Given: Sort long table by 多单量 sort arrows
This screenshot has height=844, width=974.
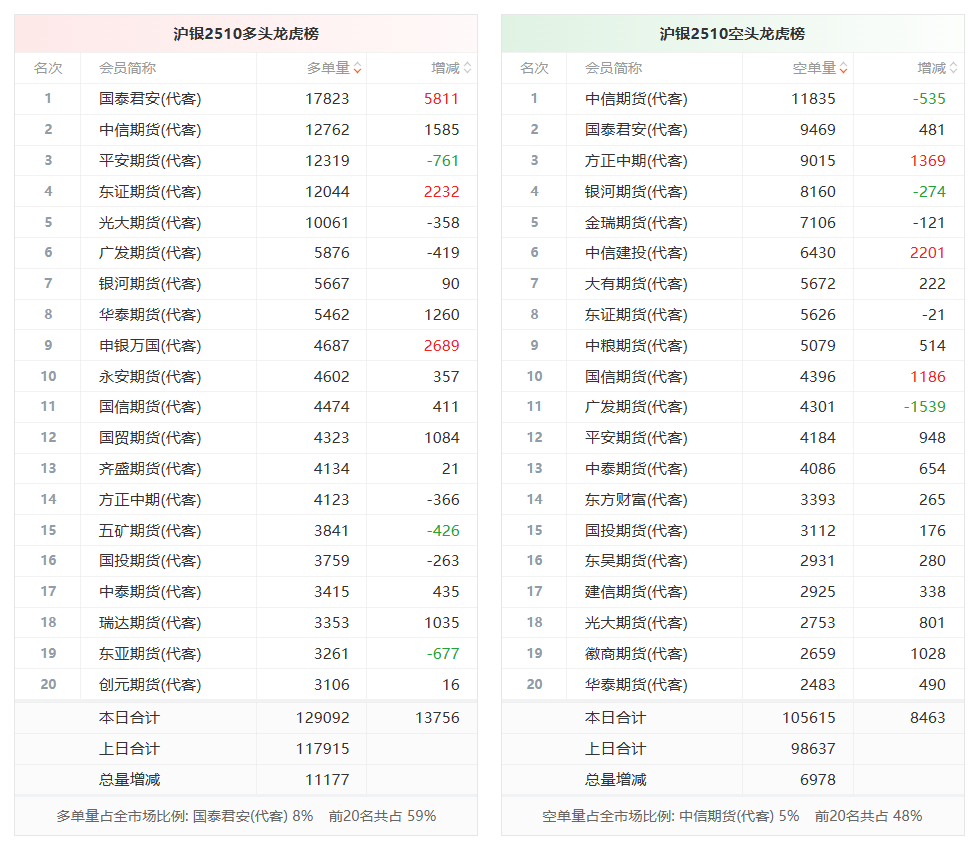Looking at the screenshot, I should coord(357,68).
